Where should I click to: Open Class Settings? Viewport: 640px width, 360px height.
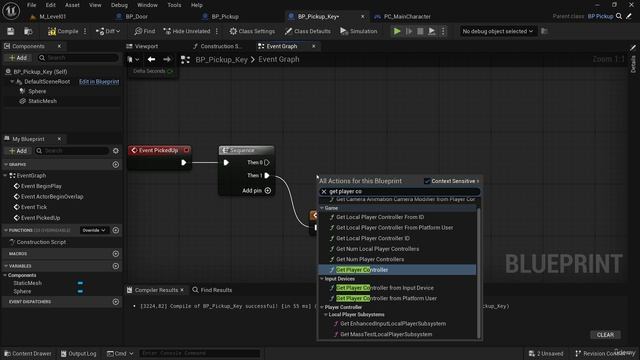click(252, 31)
